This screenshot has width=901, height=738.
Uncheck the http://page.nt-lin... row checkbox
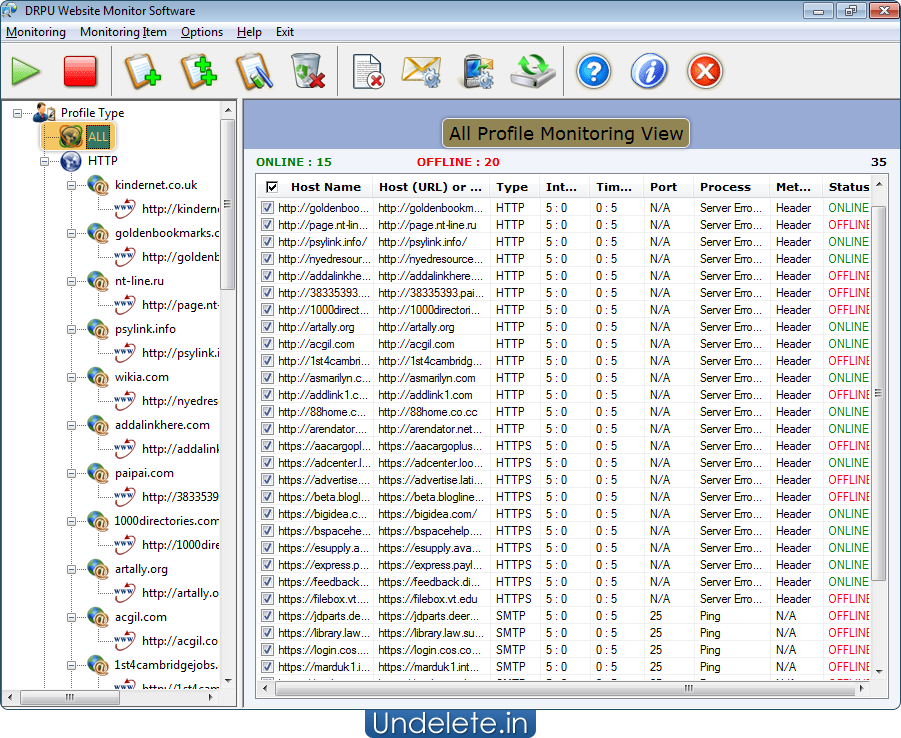(x=267, y=225)
